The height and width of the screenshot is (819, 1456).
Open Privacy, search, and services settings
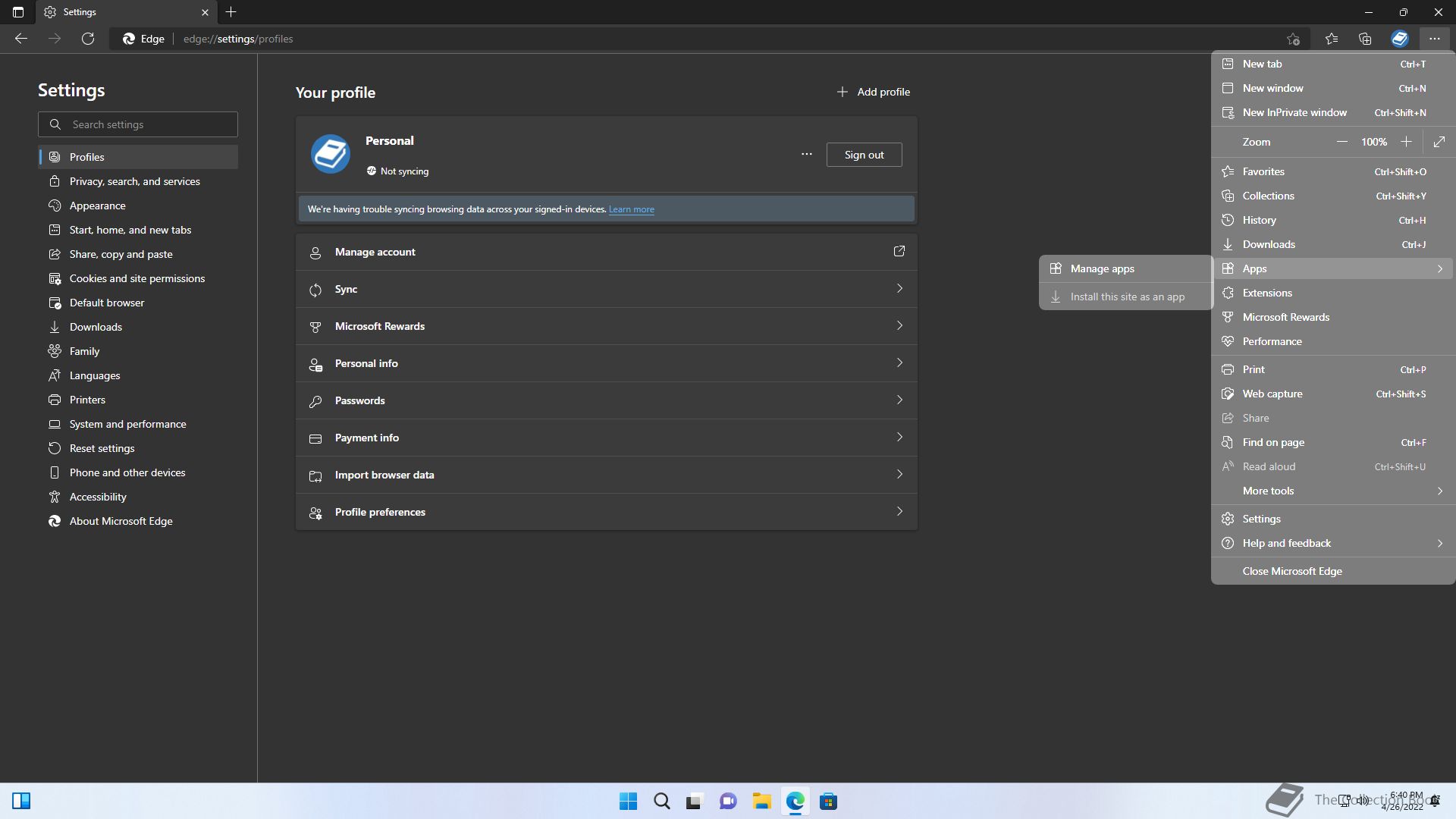pyautogui.click(x=138, y=181)
